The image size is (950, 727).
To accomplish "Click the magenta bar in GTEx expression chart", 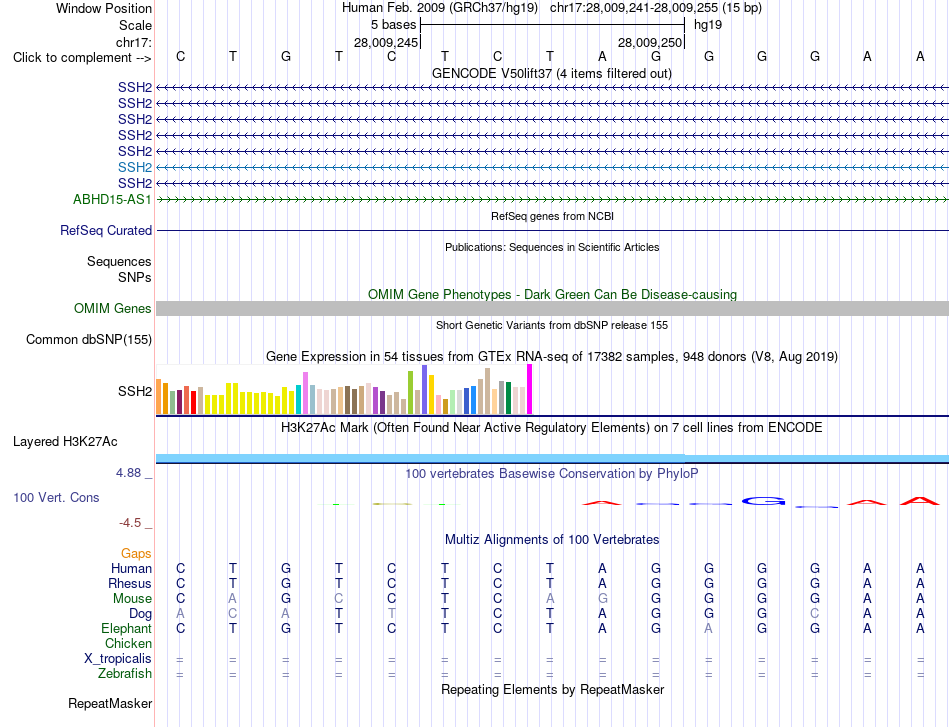I will (x=530, y=389).
